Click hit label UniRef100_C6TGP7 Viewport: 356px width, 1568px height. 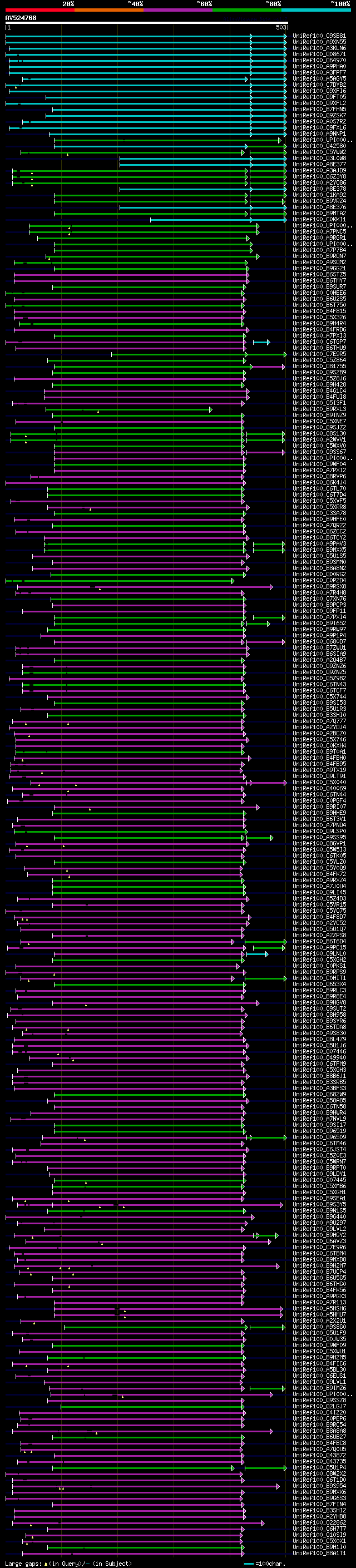click(x=319, y=342)
